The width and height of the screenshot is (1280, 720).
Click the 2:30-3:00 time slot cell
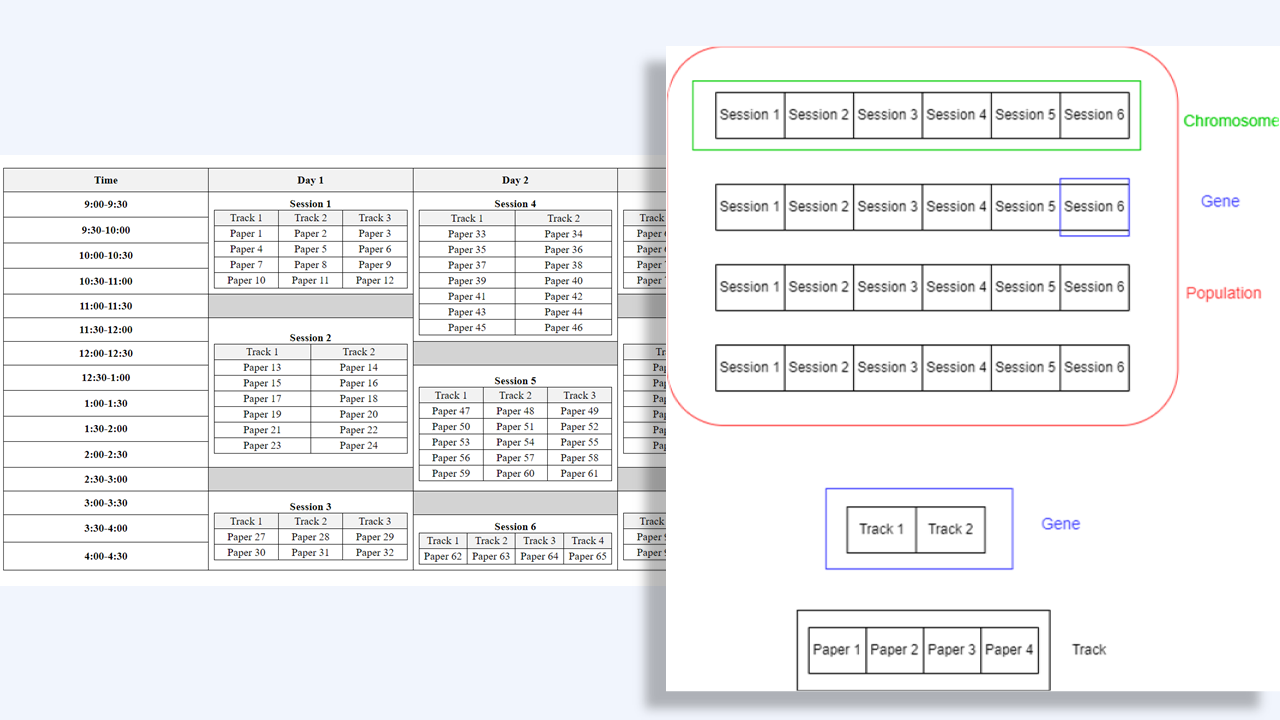pos(106,480)
